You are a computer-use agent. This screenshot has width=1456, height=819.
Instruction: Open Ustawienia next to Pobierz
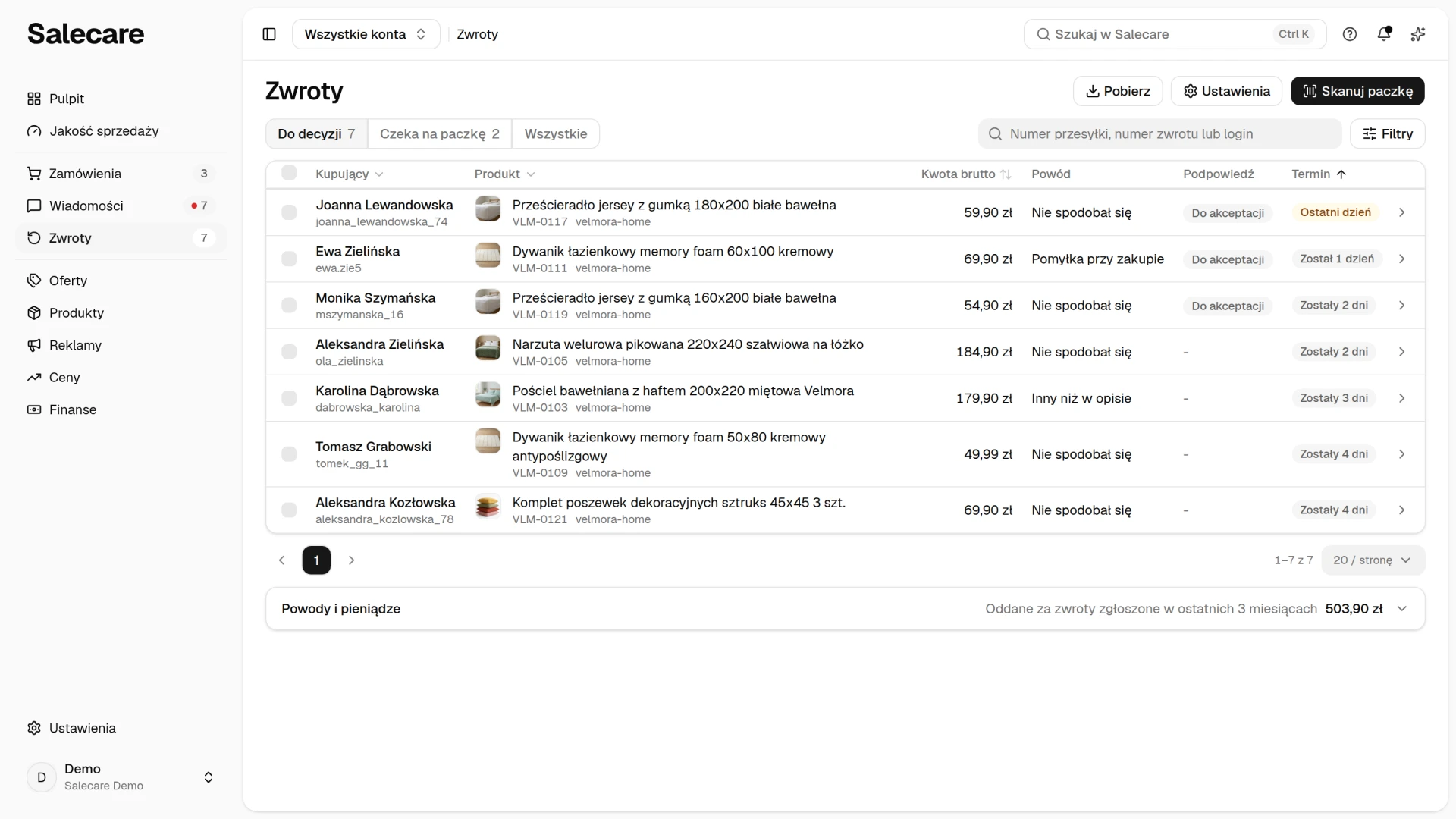[1226, 91]
